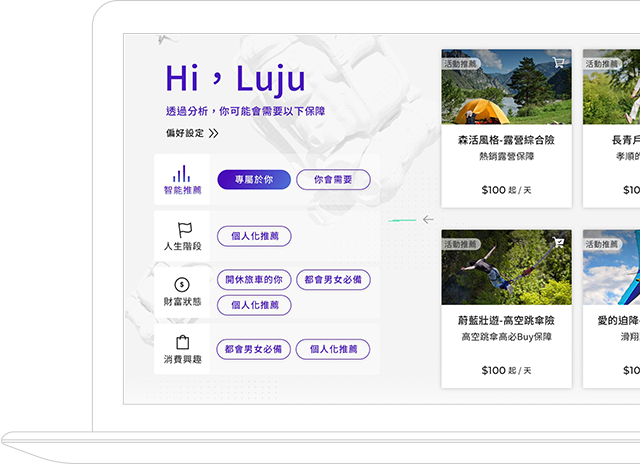Click the 智能推薦 bar chart icon
Screen dimensions: 640x464
[x=182, y=174]
